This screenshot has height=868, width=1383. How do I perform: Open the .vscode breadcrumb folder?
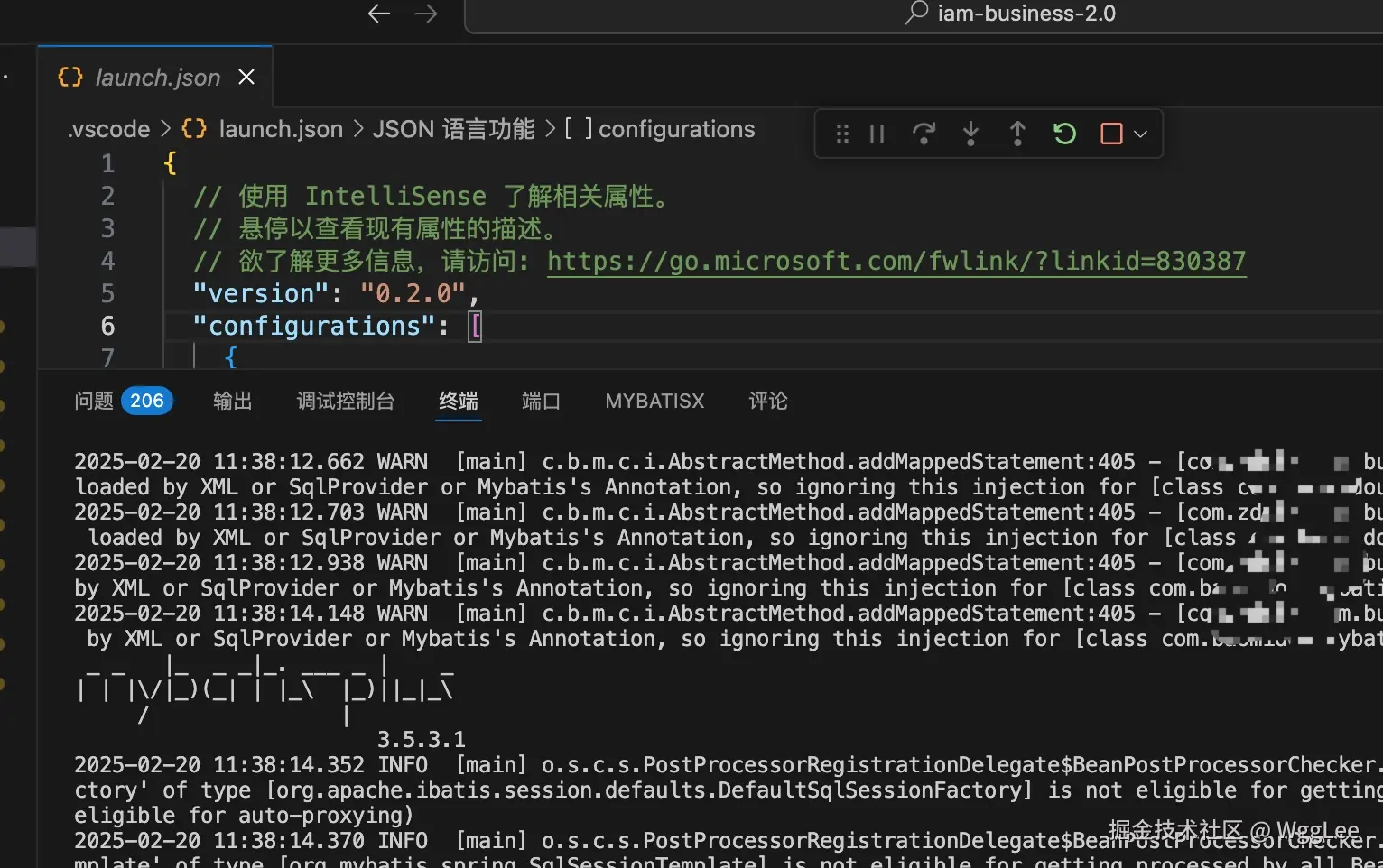pyautogui.click(x=108, y=129)
